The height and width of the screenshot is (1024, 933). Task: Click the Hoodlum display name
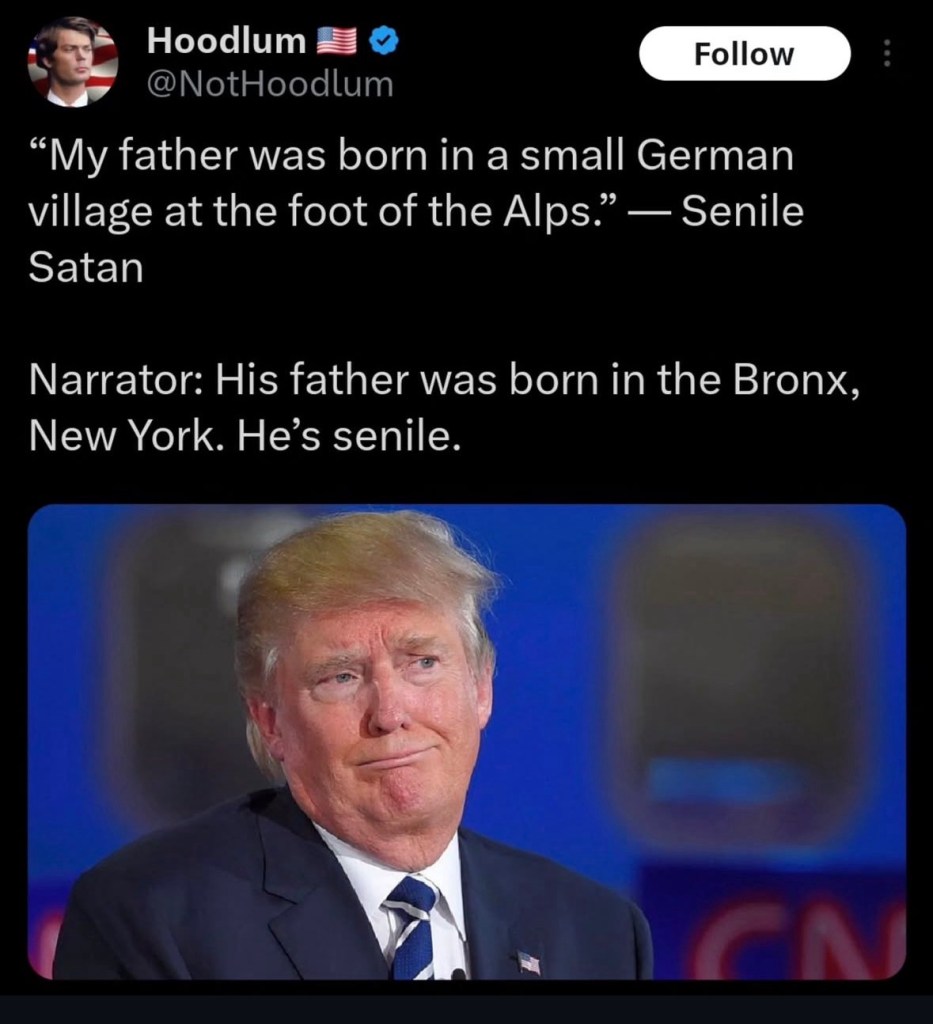226,41
